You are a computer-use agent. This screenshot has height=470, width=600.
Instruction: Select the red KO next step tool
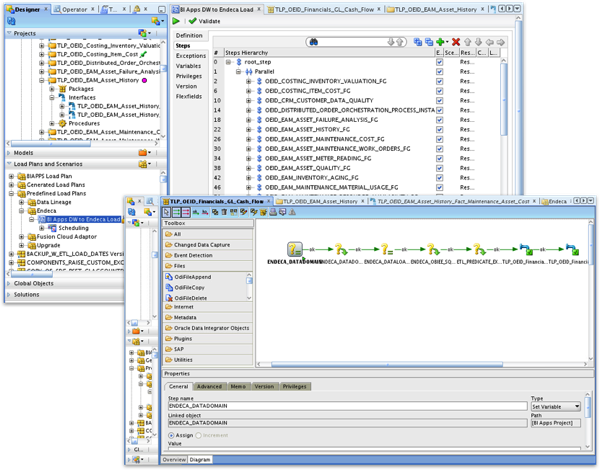coord(186,212)
